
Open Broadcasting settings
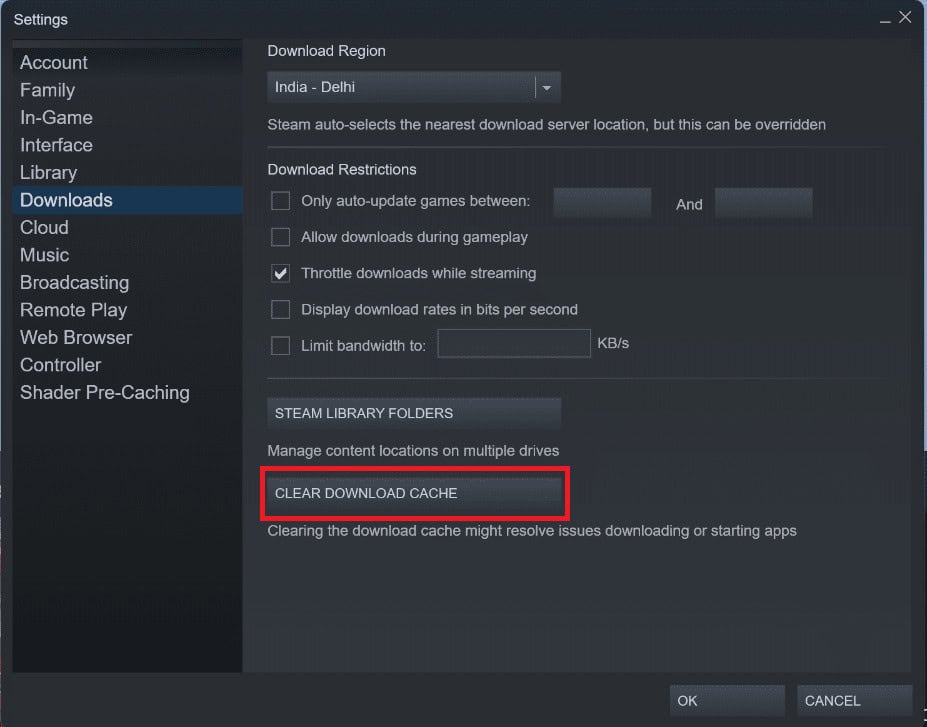click(127, 283)
